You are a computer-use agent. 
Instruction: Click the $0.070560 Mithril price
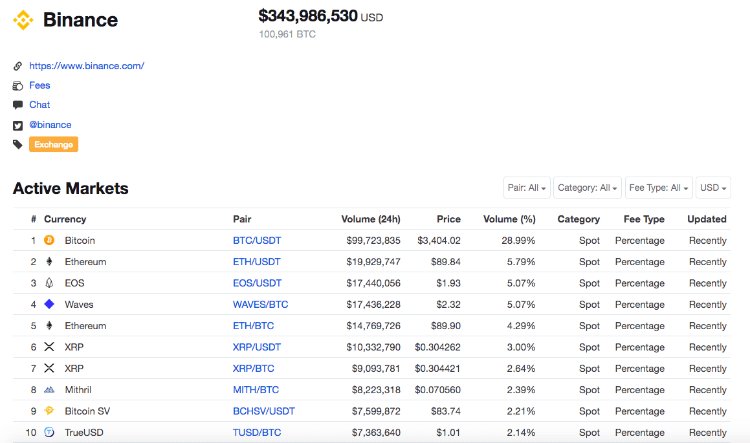438,390
